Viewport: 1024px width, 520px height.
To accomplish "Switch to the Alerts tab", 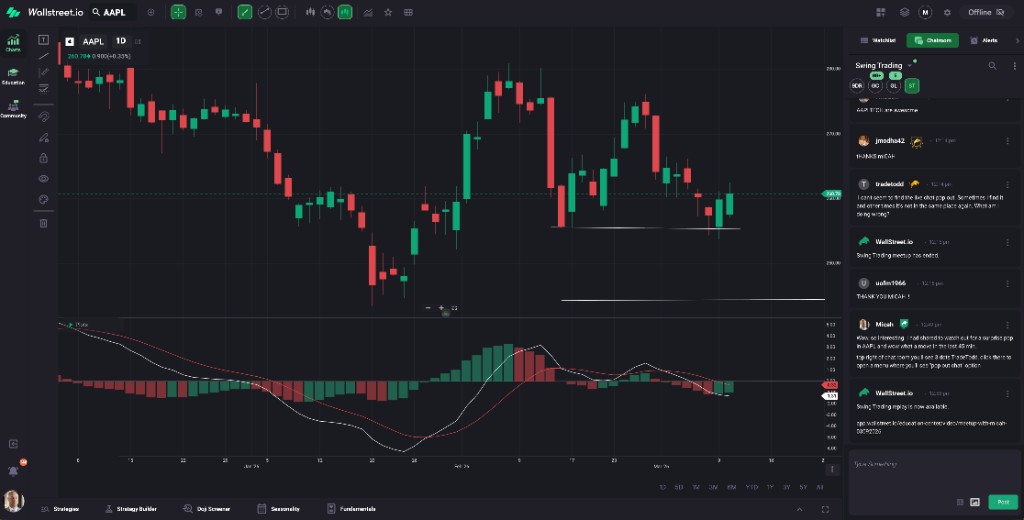I will coord(984,41).
